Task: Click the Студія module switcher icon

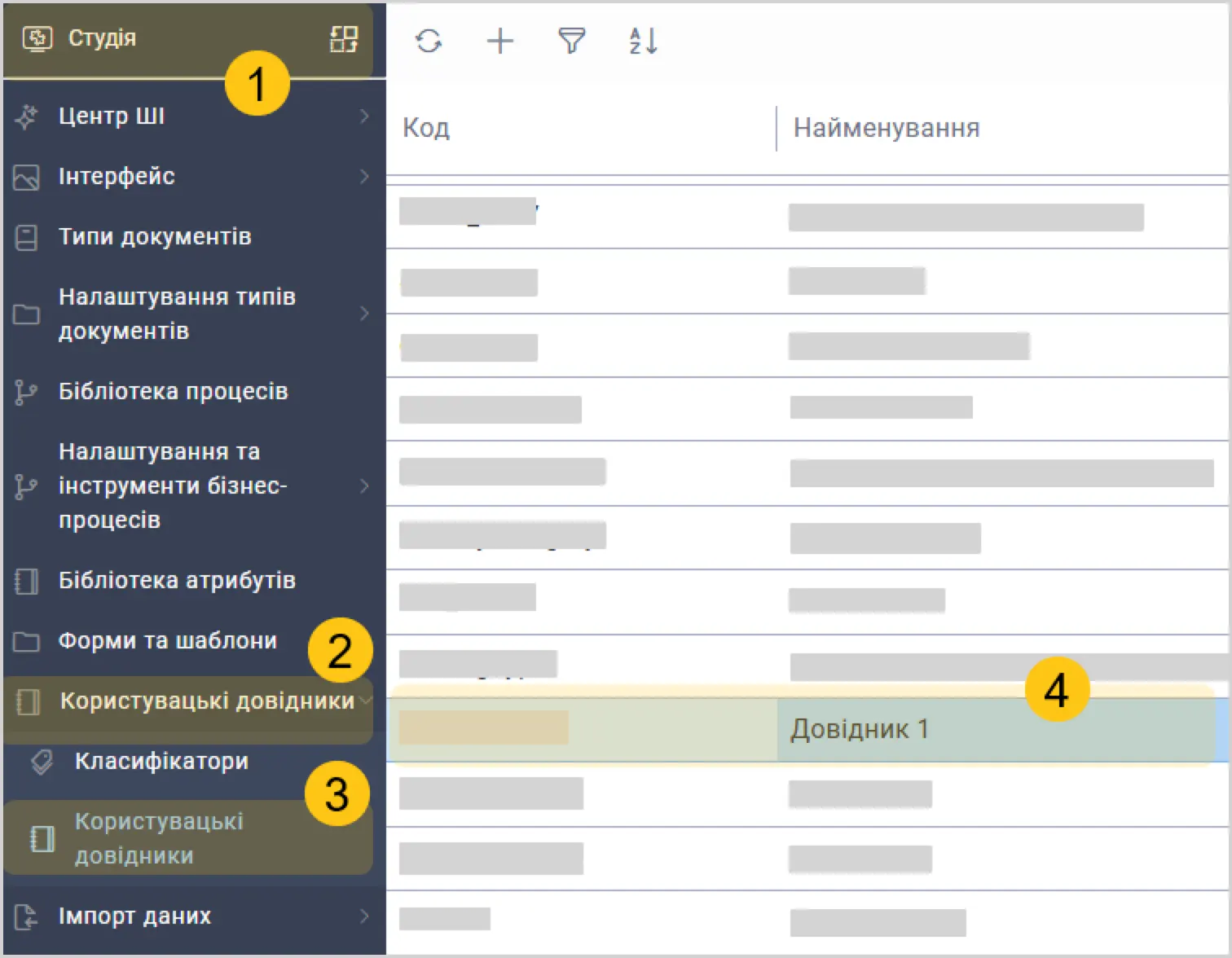Action: point(344,38)
